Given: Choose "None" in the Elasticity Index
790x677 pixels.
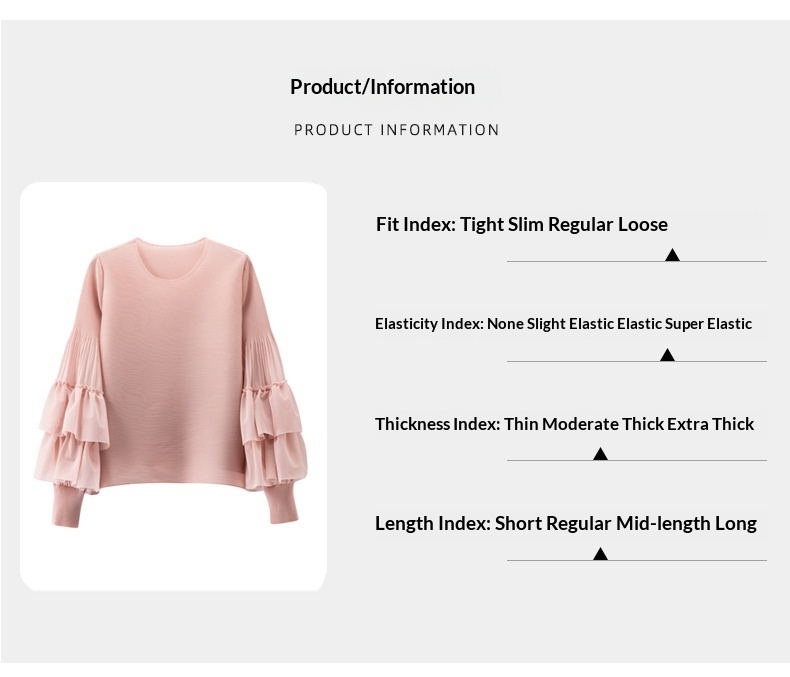Looking at the screenshot, I should (505, 324).
